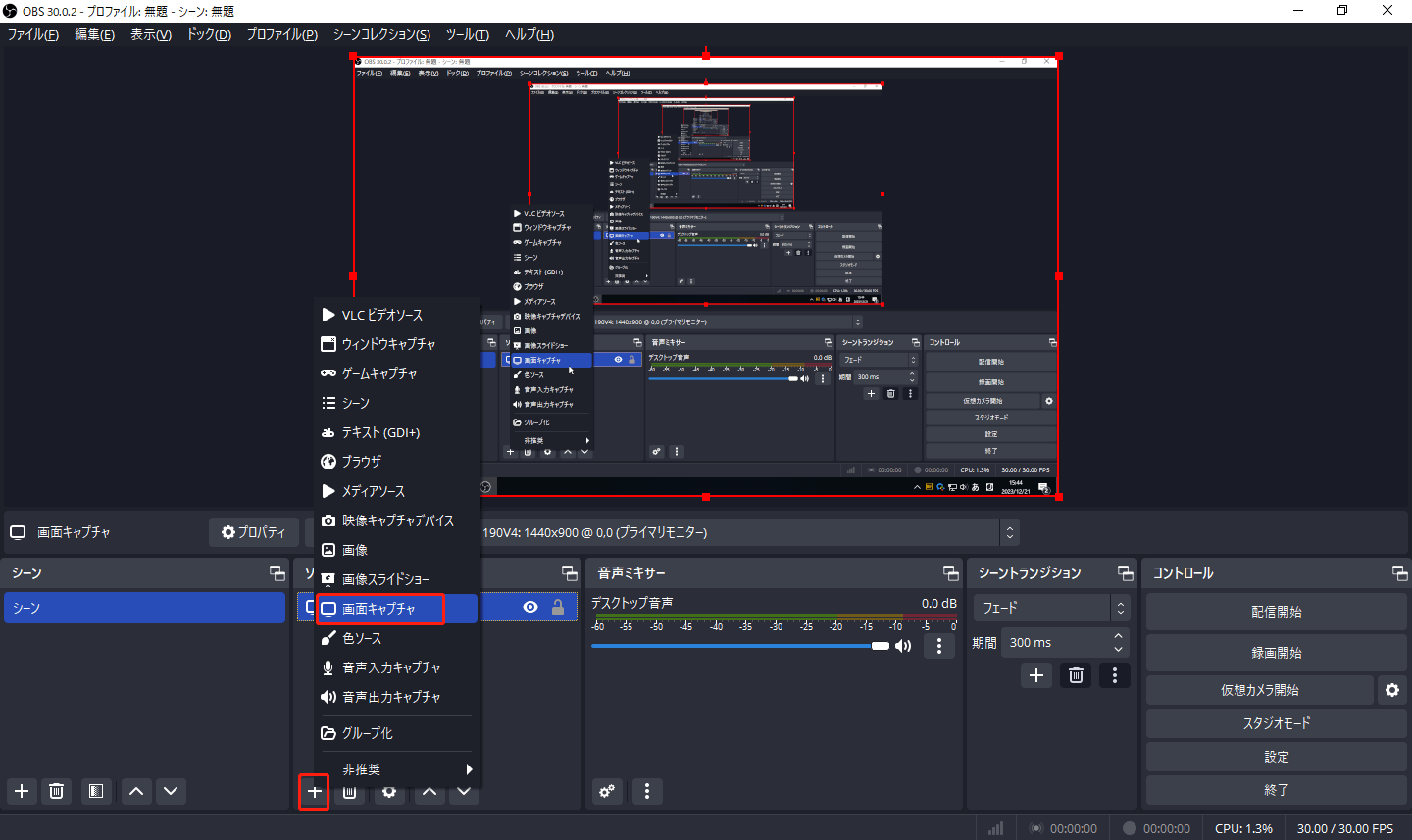This screenshot has height=840, width=1412.
Task: Adjust デスクトップ音声 volume slider
Action: pyautogui.click(x=740, y=646)
